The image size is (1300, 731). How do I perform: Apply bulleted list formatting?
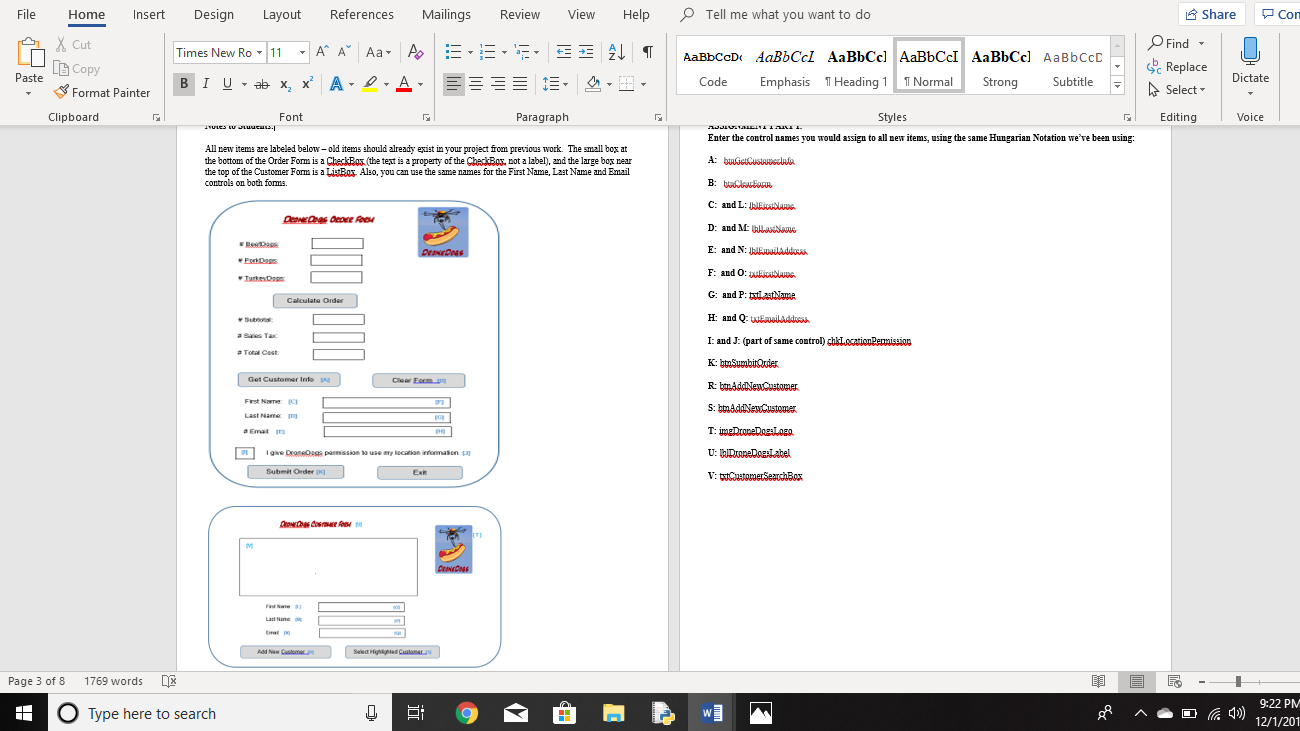click(453, 52)
